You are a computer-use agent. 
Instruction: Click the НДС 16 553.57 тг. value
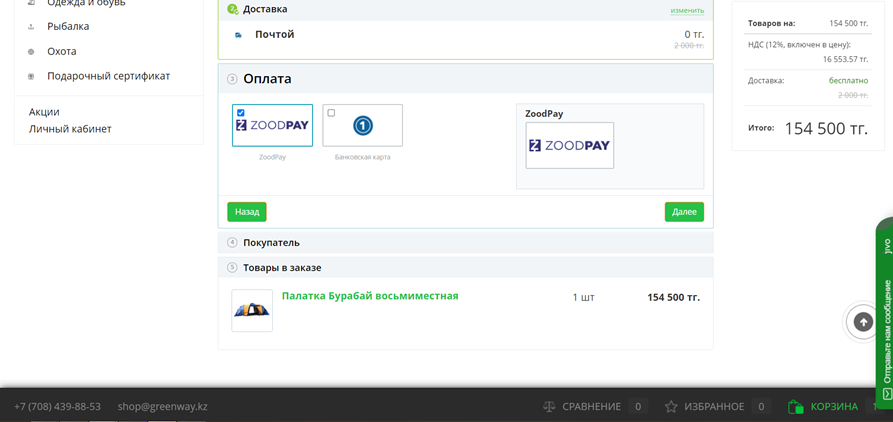(x=845, y=59)
